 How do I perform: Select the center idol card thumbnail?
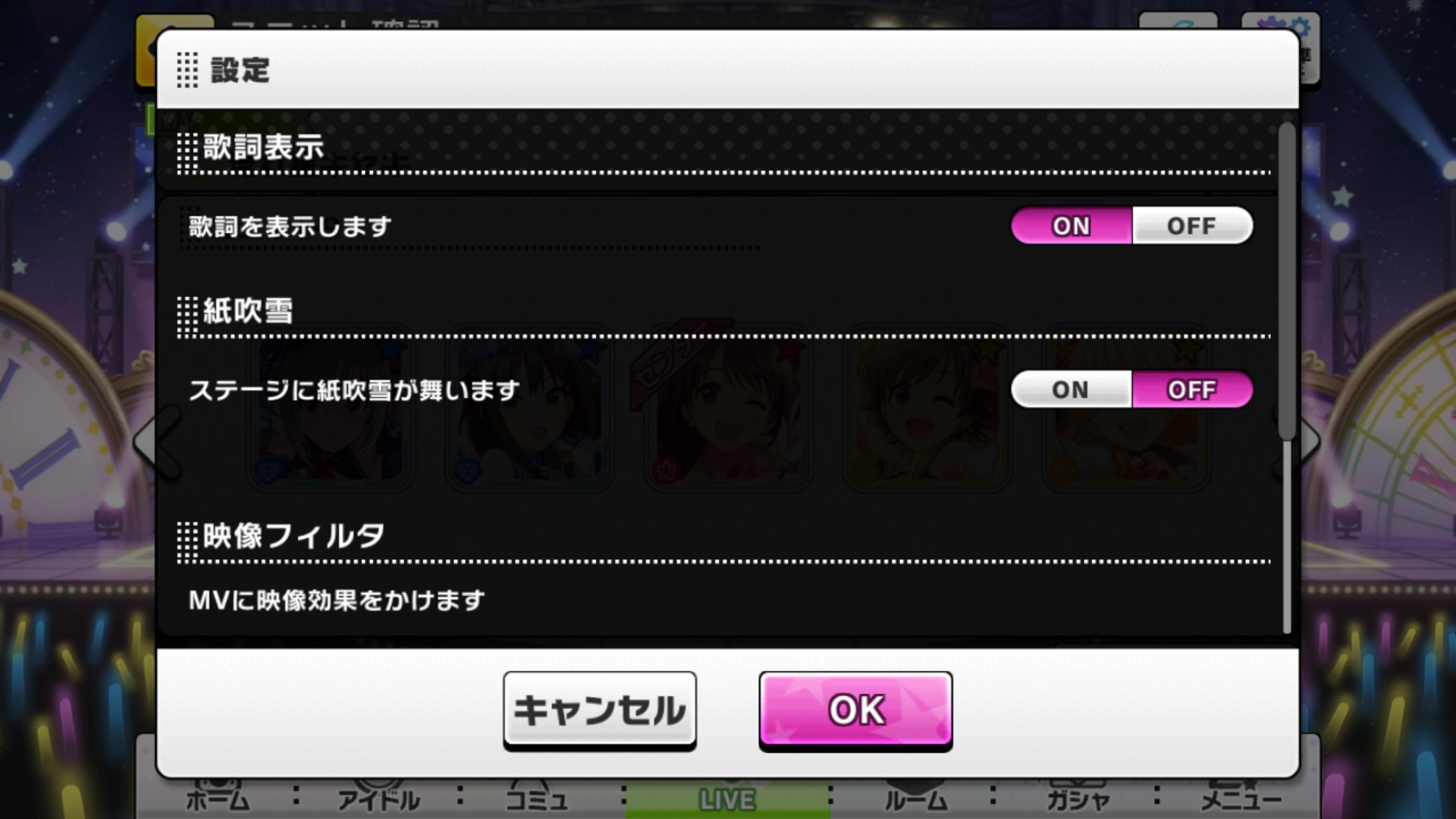tap(727, 407)
